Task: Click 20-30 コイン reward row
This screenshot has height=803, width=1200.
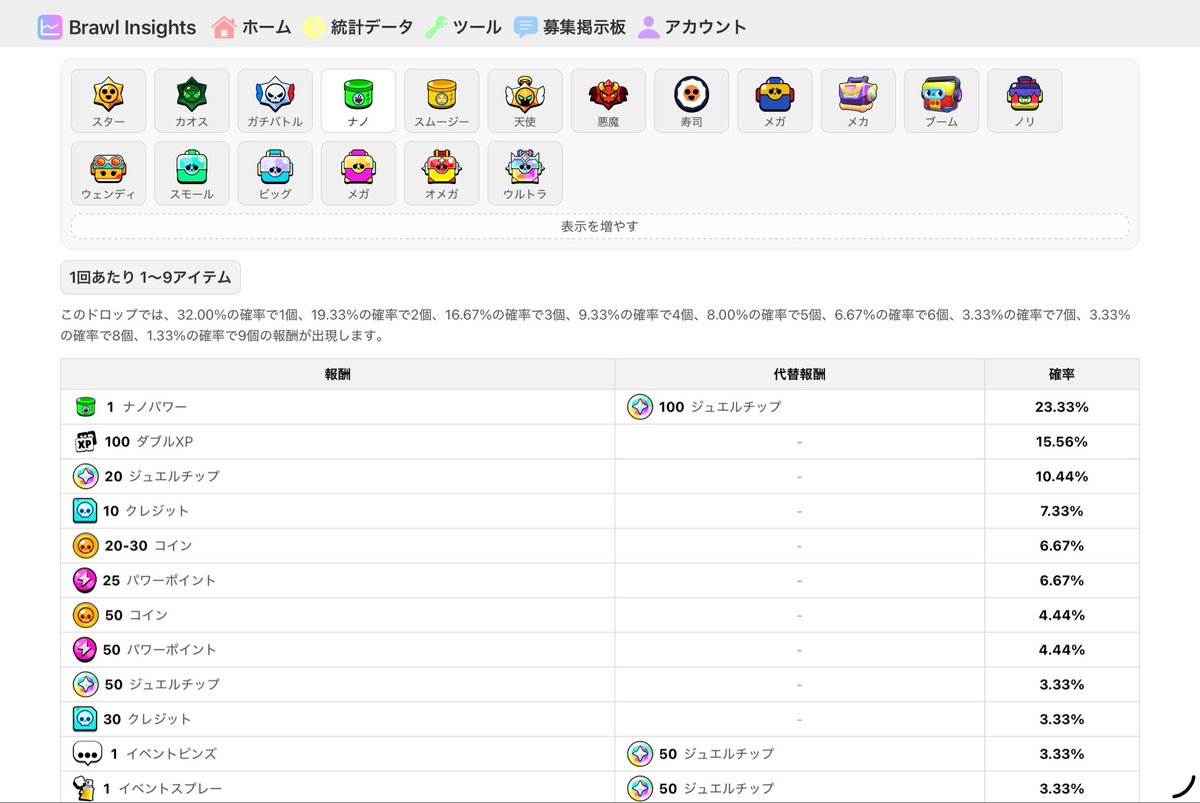Action: [x=600, y=545]
